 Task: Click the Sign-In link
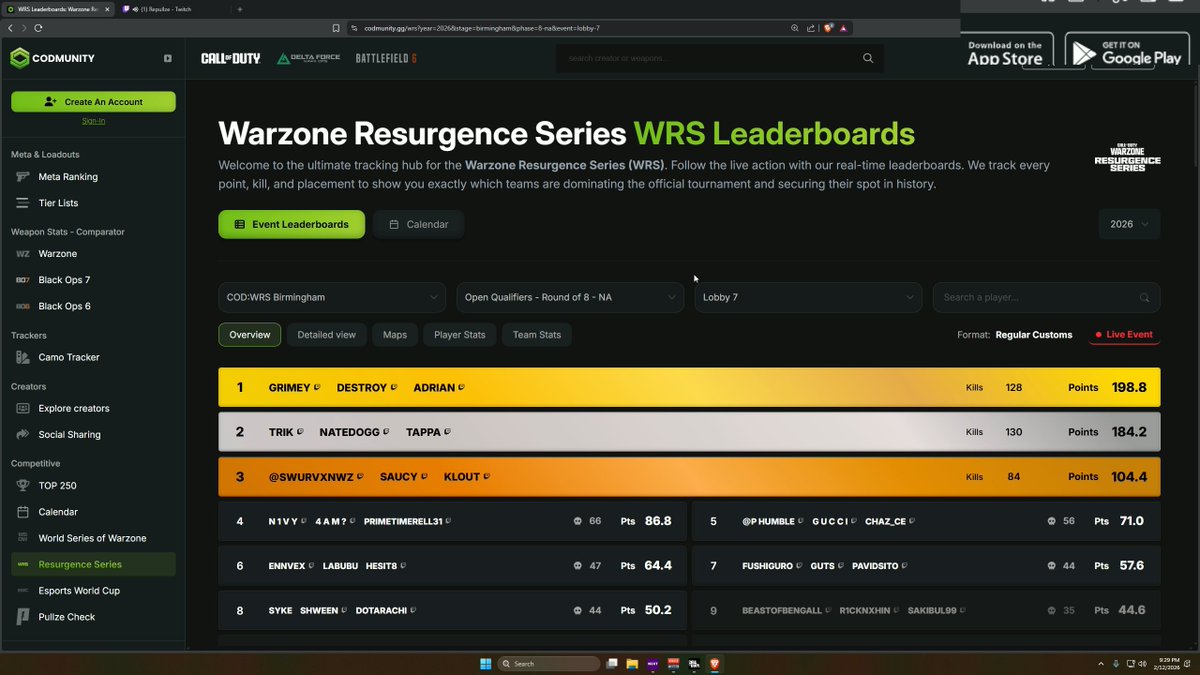93,121
